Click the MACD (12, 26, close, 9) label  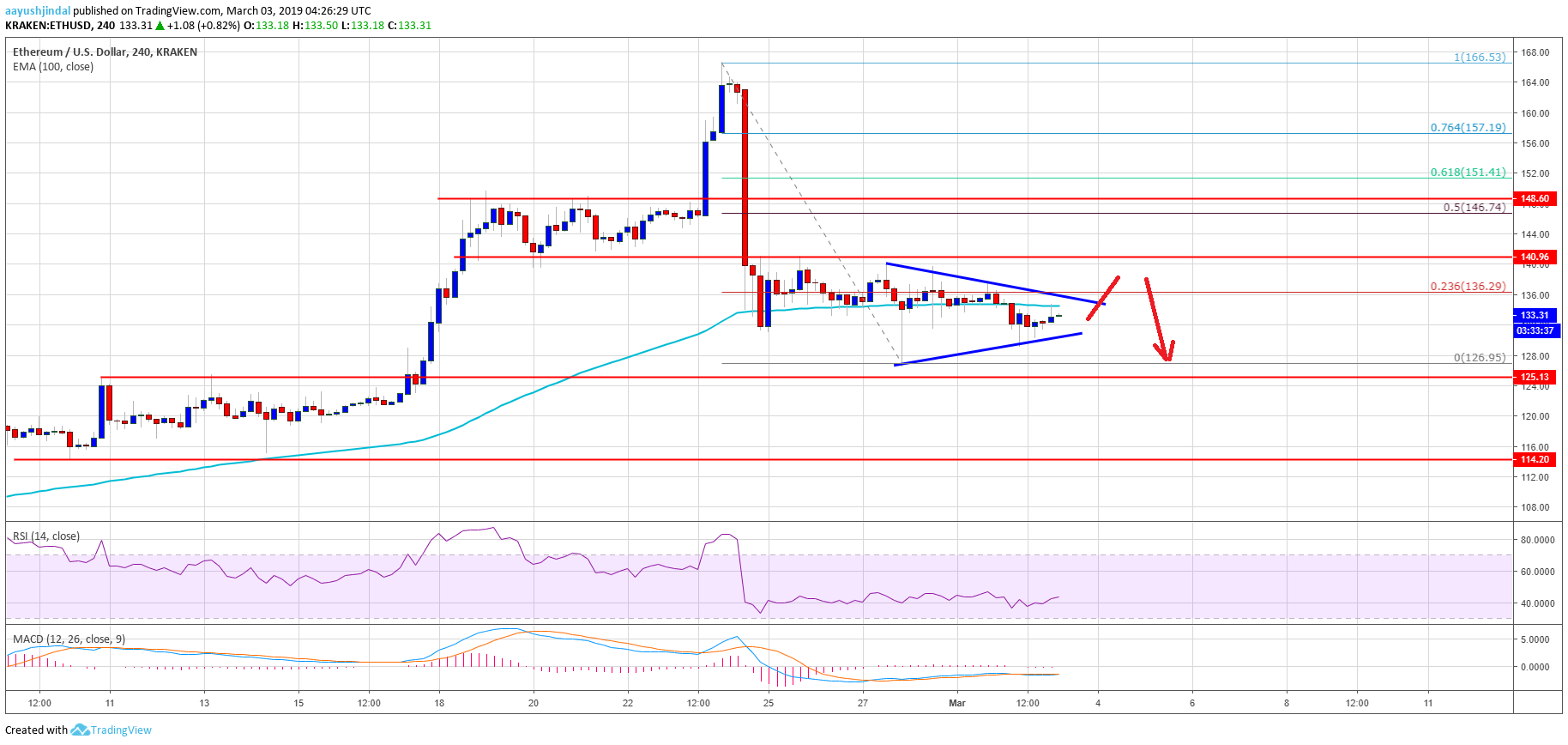click(69, 639)
